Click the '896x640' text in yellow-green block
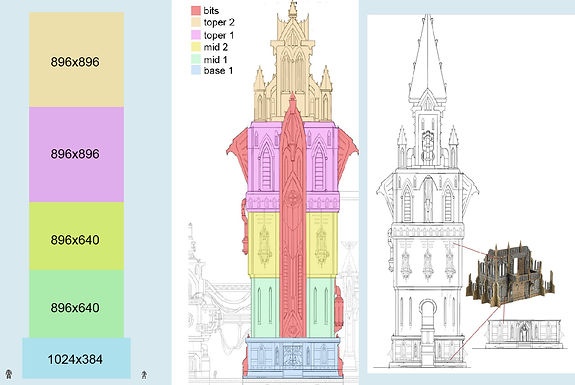Viewport: 575px width, 385px height. click(x=75, y=240)
